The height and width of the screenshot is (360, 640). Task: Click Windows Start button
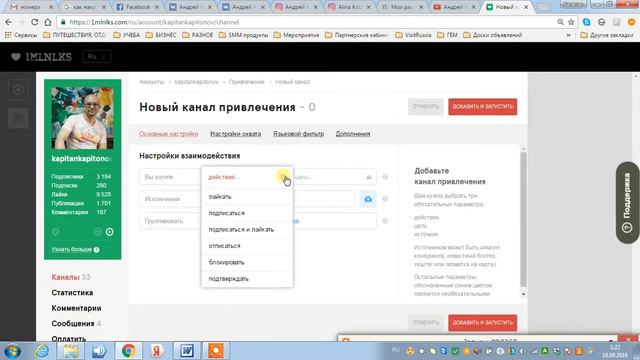click(x=12, y=351)
